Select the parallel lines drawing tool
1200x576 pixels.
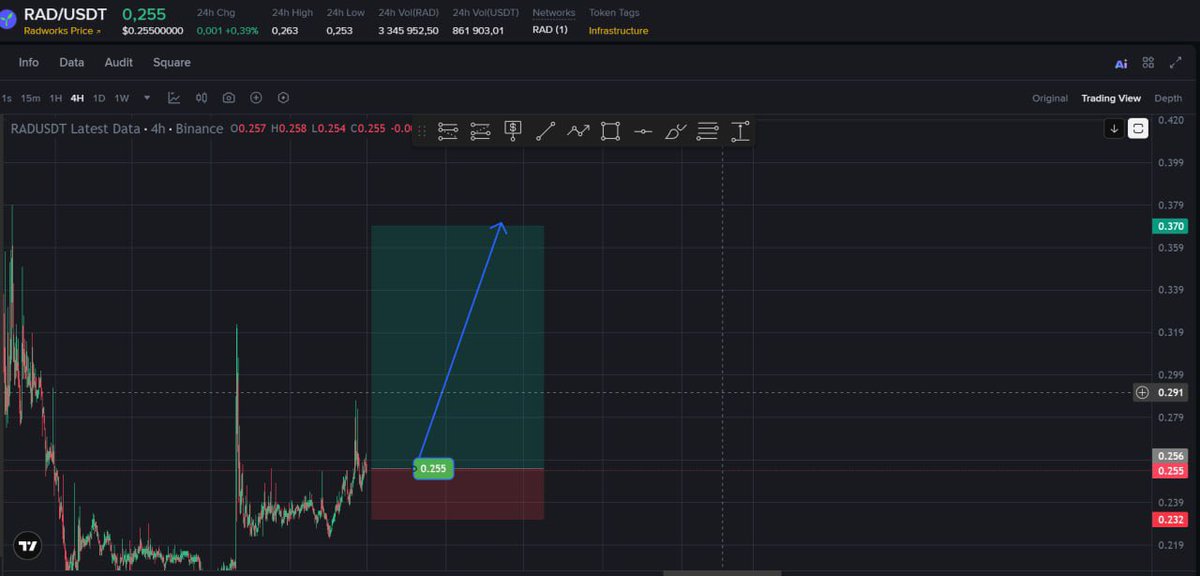point(708,131)
